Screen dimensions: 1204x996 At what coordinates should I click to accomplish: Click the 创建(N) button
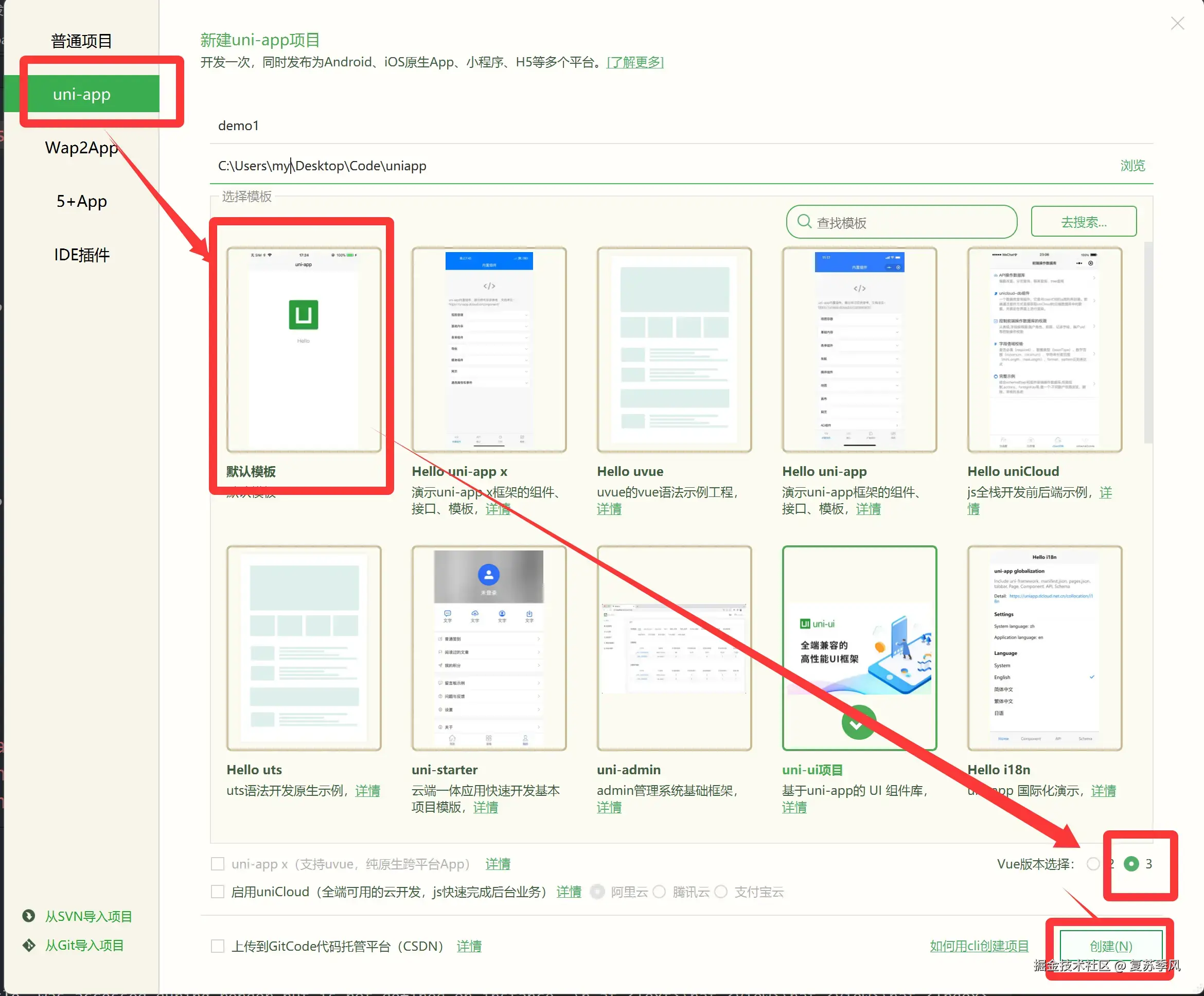1110,946
